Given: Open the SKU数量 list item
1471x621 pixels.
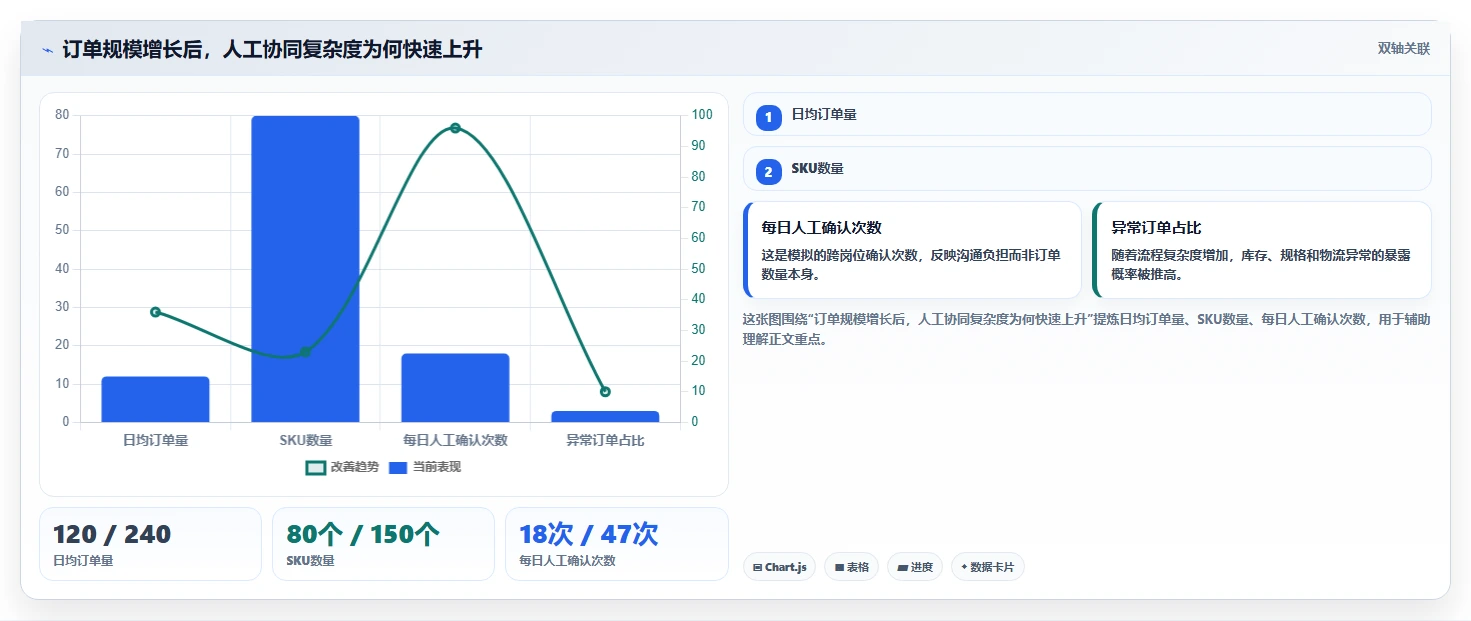Looking at the screenshot, I should tap(1087, 168).
